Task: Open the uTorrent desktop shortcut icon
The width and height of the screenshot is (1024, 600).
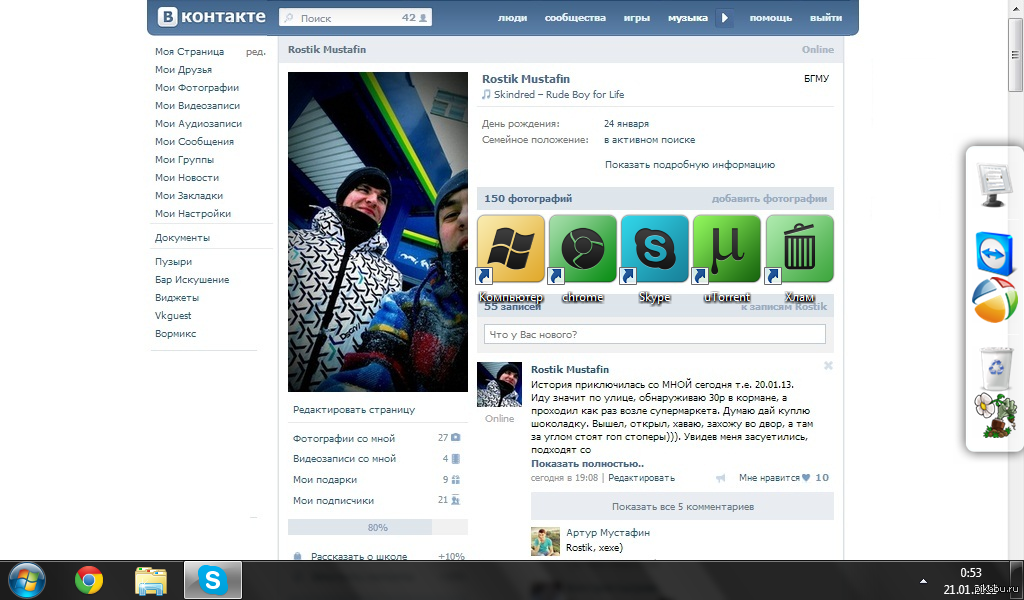Action: pyautogui.click(x=726, y=249)
